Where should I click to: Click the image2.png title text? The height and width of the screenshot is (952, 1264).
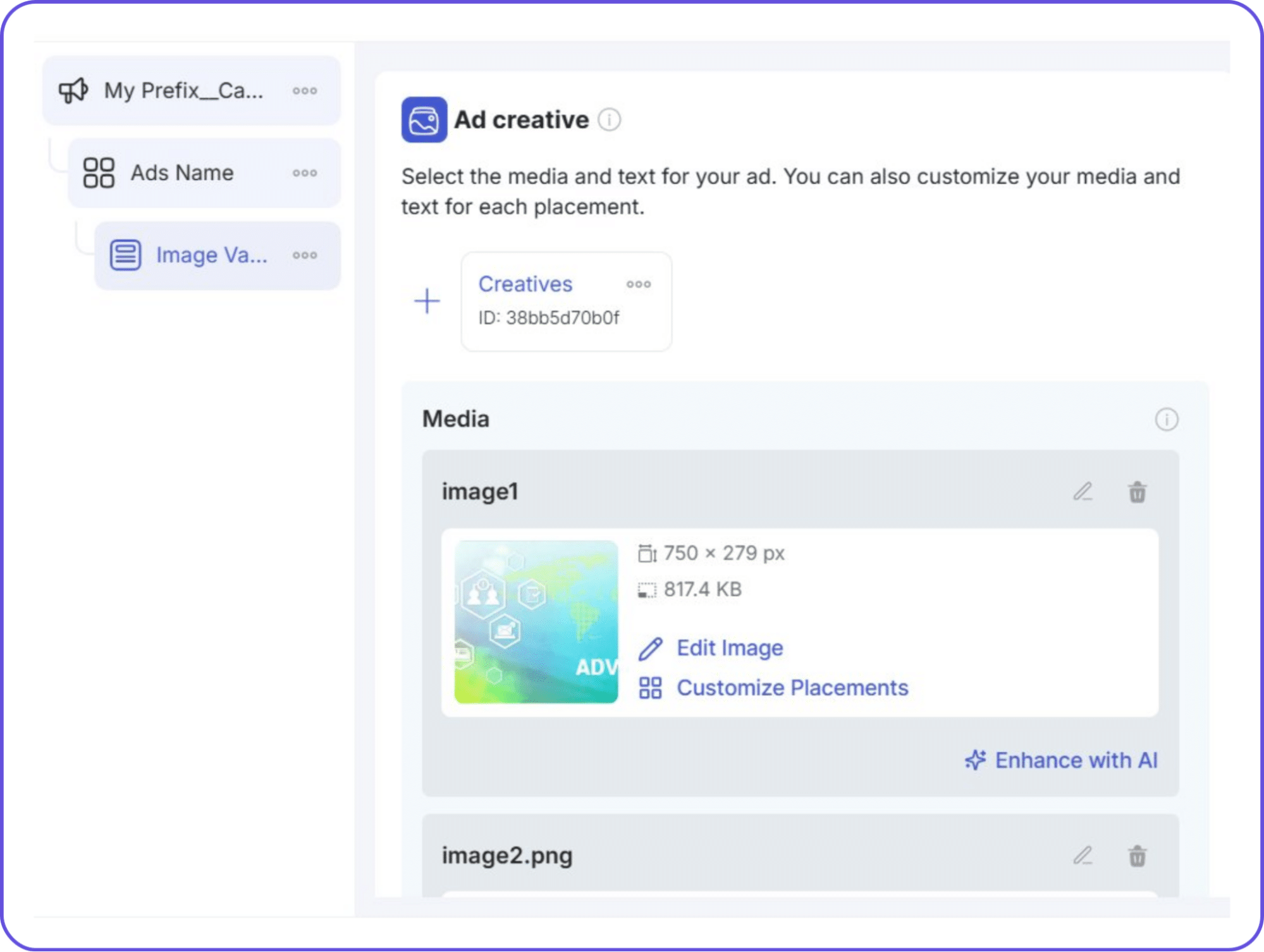pos(507,856)
